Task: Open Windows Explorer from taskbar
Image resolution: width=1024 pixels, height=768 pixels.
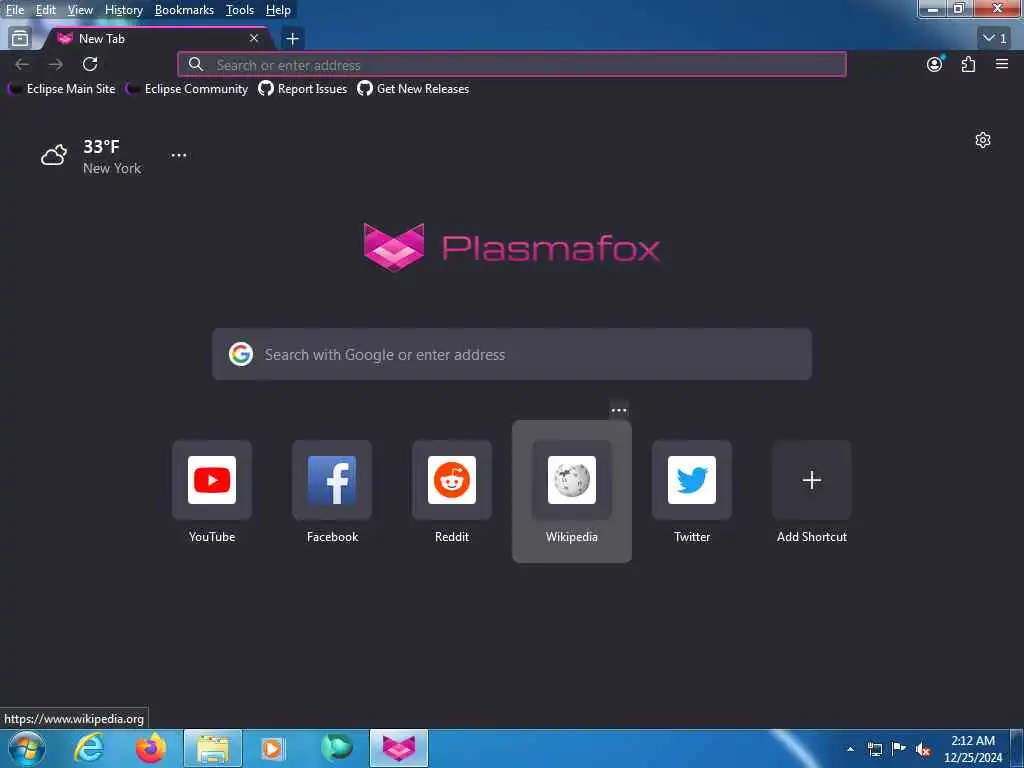Action: point(213,748)
